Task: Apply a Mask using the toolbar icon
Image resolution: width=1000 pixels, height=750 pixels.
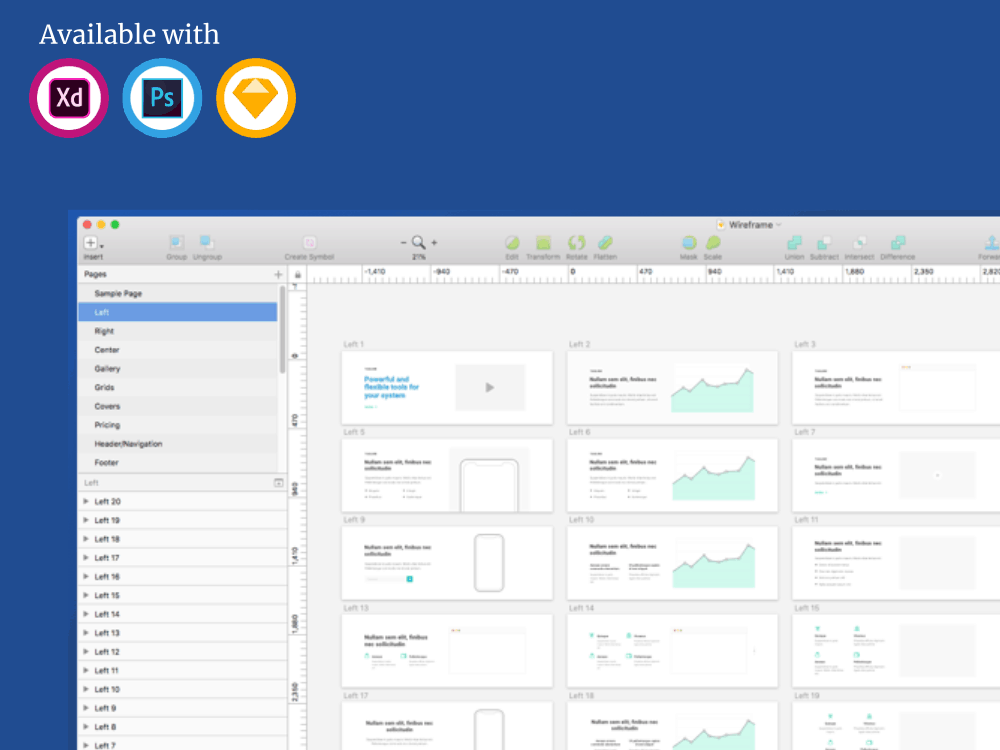Action: coord(689,243)
